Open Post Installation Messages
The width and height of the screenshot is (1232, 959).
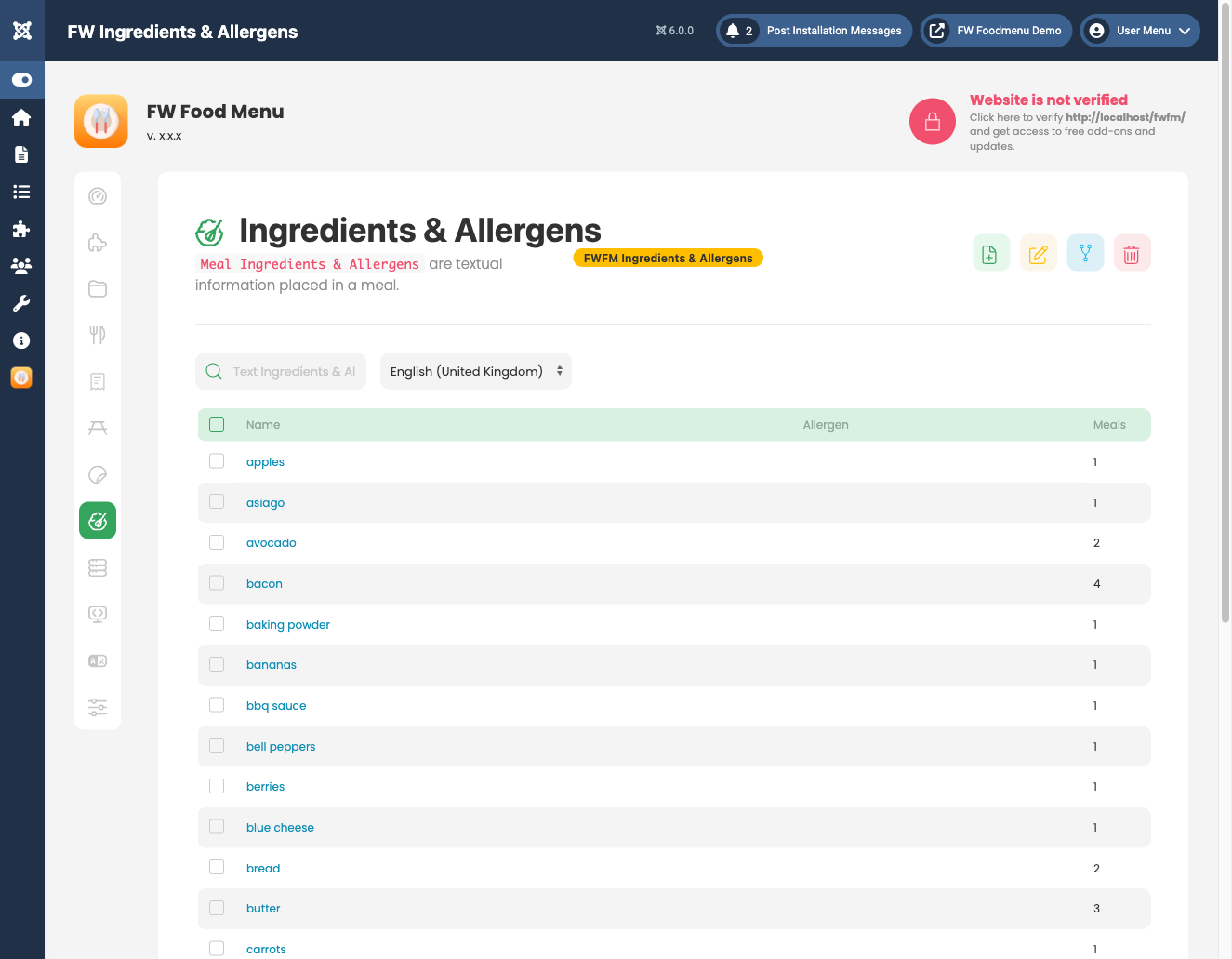814,30
